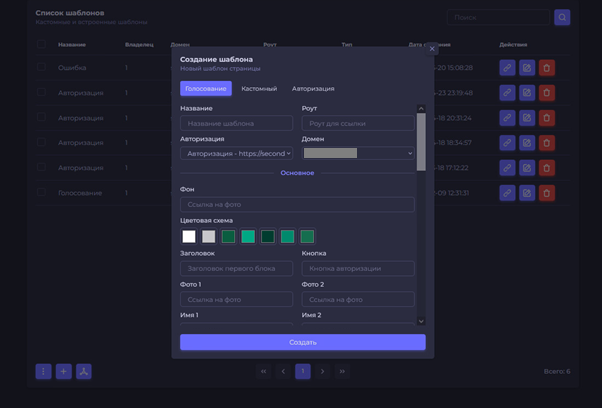Go to the last page with the double-arrow icon

(x=342, y=371)
